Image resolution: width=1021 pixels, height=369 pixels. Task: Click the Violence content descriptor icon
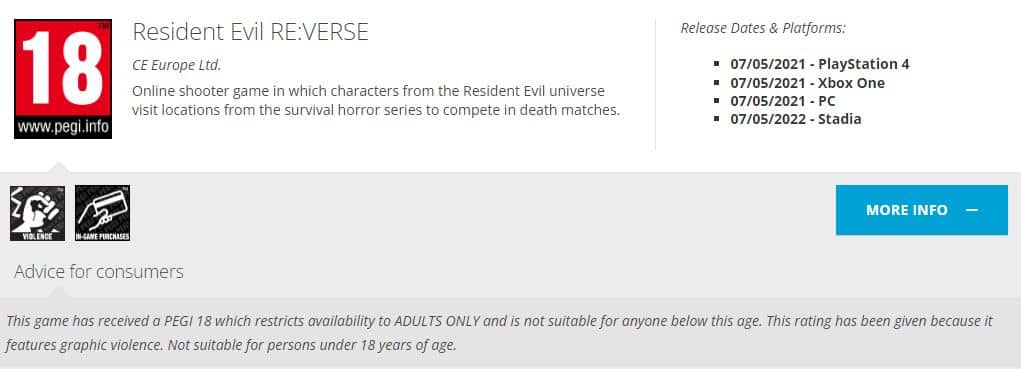[x=37, y=213]
